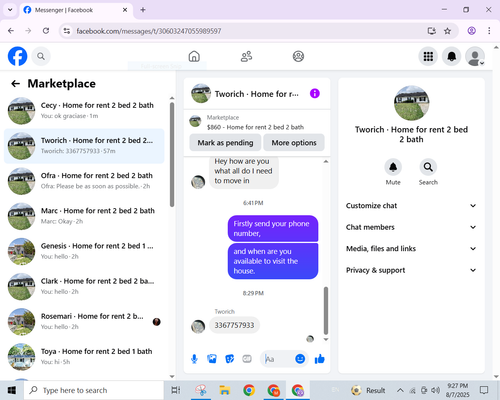Open the emoji picker smiley icon

(x=300, y=359)
